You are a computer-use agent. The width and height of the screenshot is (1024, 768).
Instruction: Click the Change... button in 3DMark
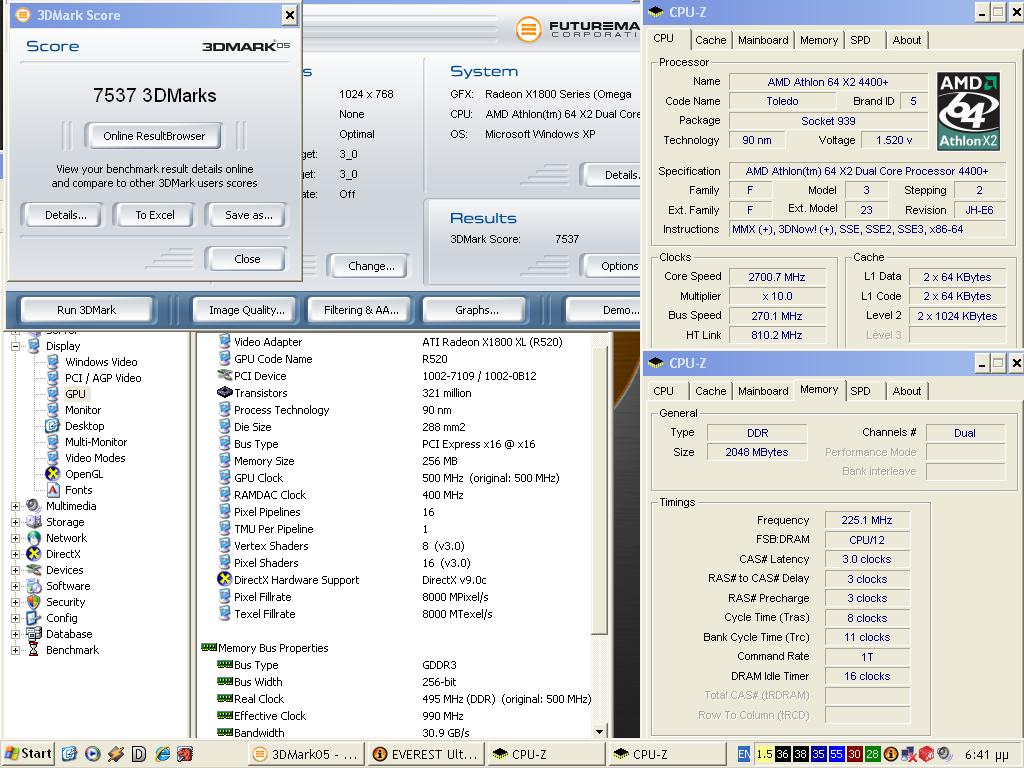coord(370,266)
